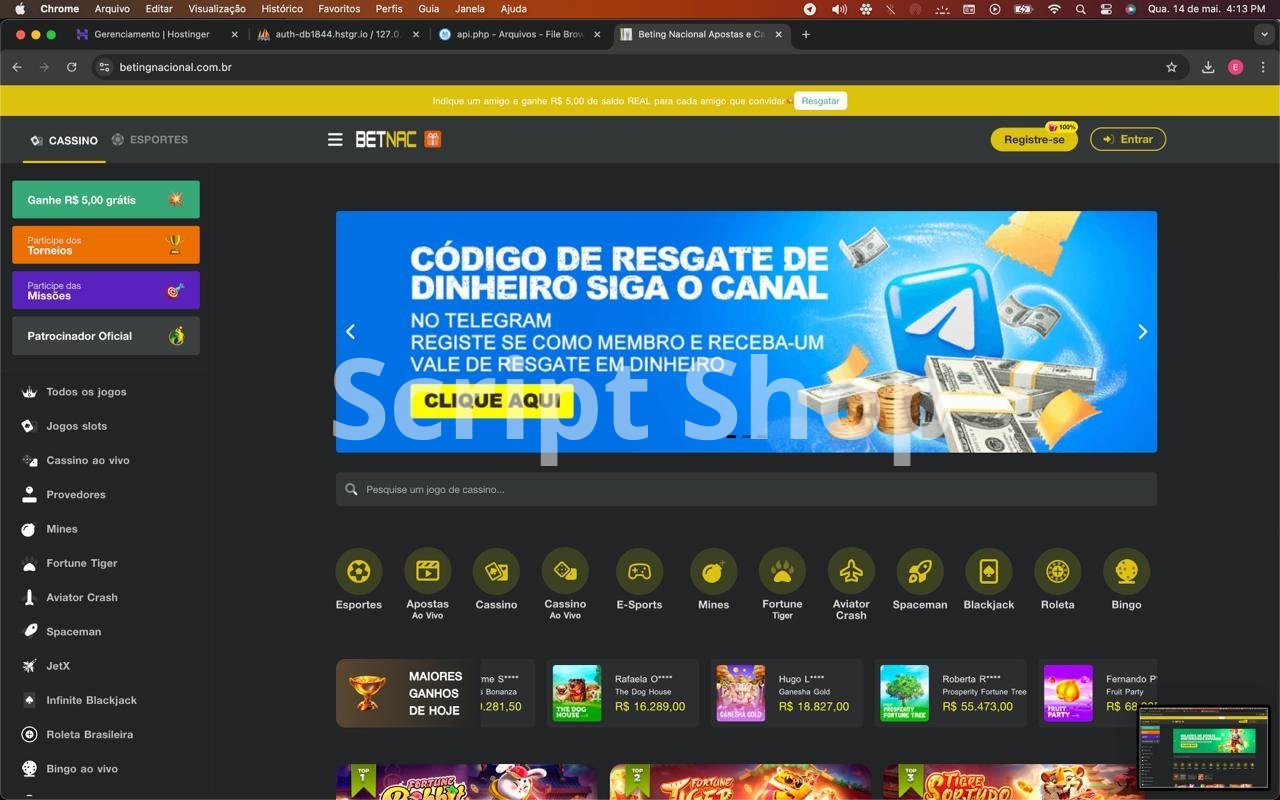Screen dimensions: 1280x800
Task: Open Participe das Missões button
Action: [x=106, y=291]
